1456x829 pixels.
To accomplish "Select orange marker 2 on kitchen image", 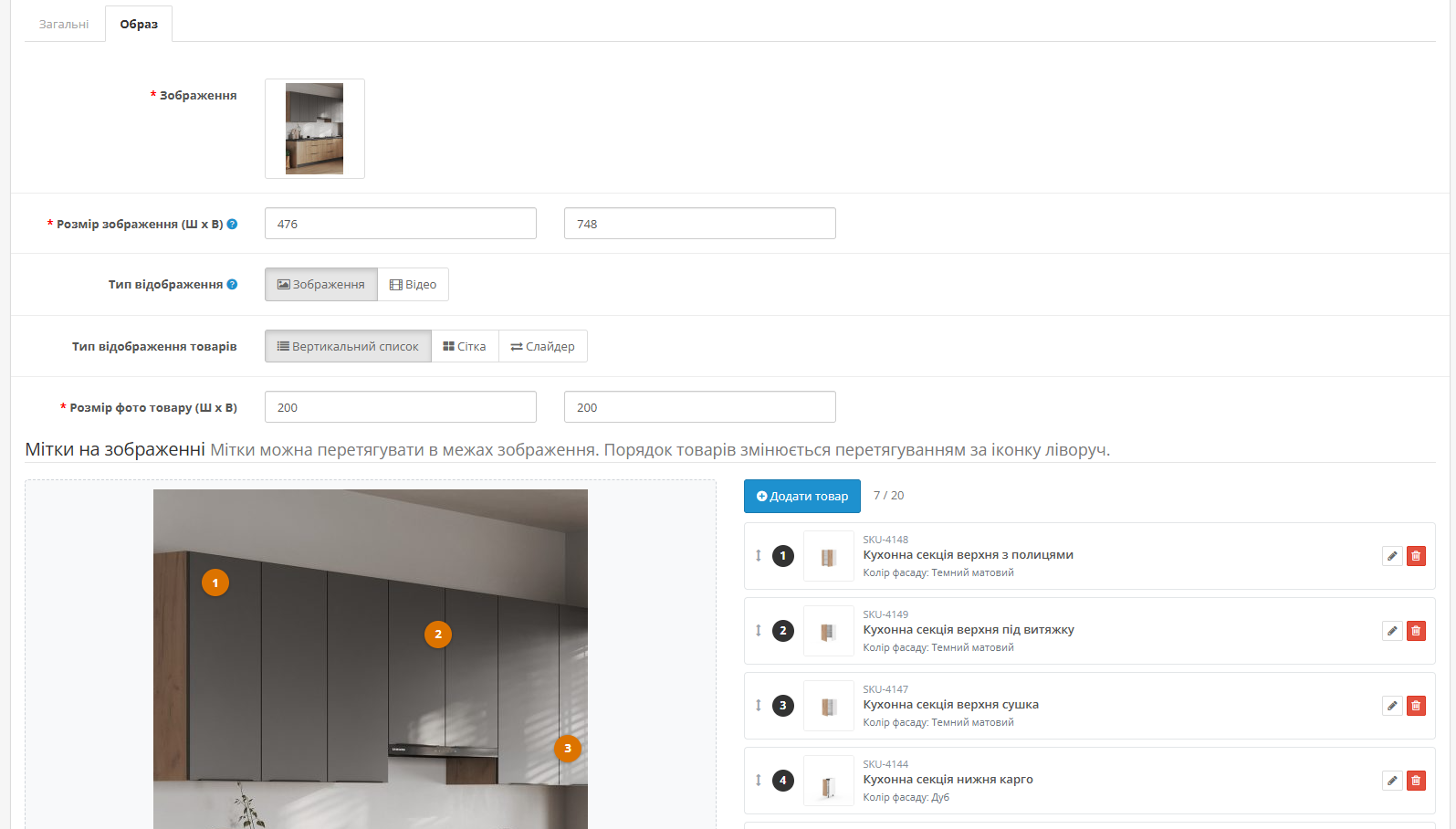I will [x=438, y=635].
